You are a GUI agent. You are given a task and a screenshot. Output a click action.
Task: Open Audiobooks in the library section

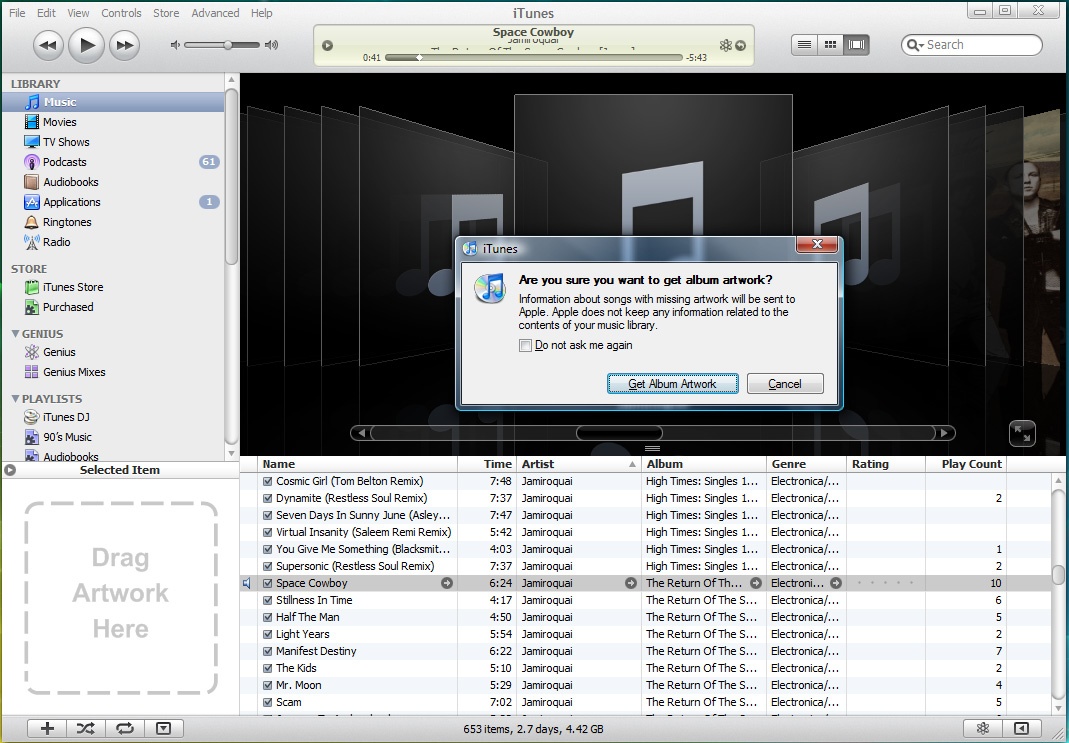[x=113, y=182]
